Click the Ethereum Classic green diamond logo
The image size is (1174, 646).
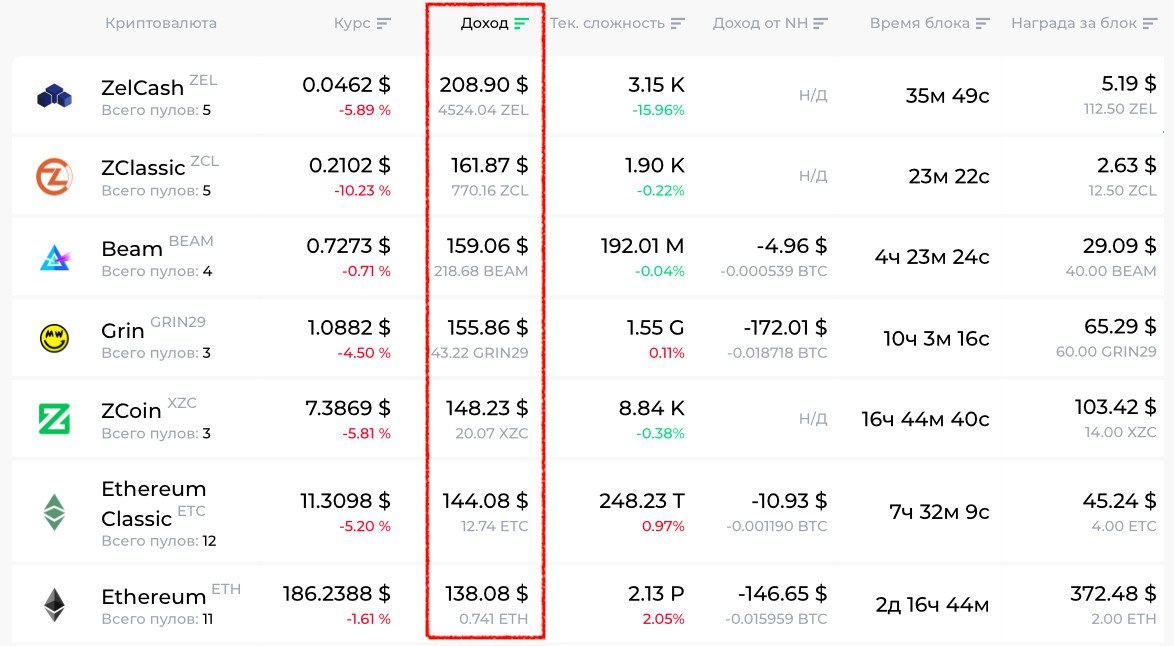pyautogui.click(x=54, y=512)
